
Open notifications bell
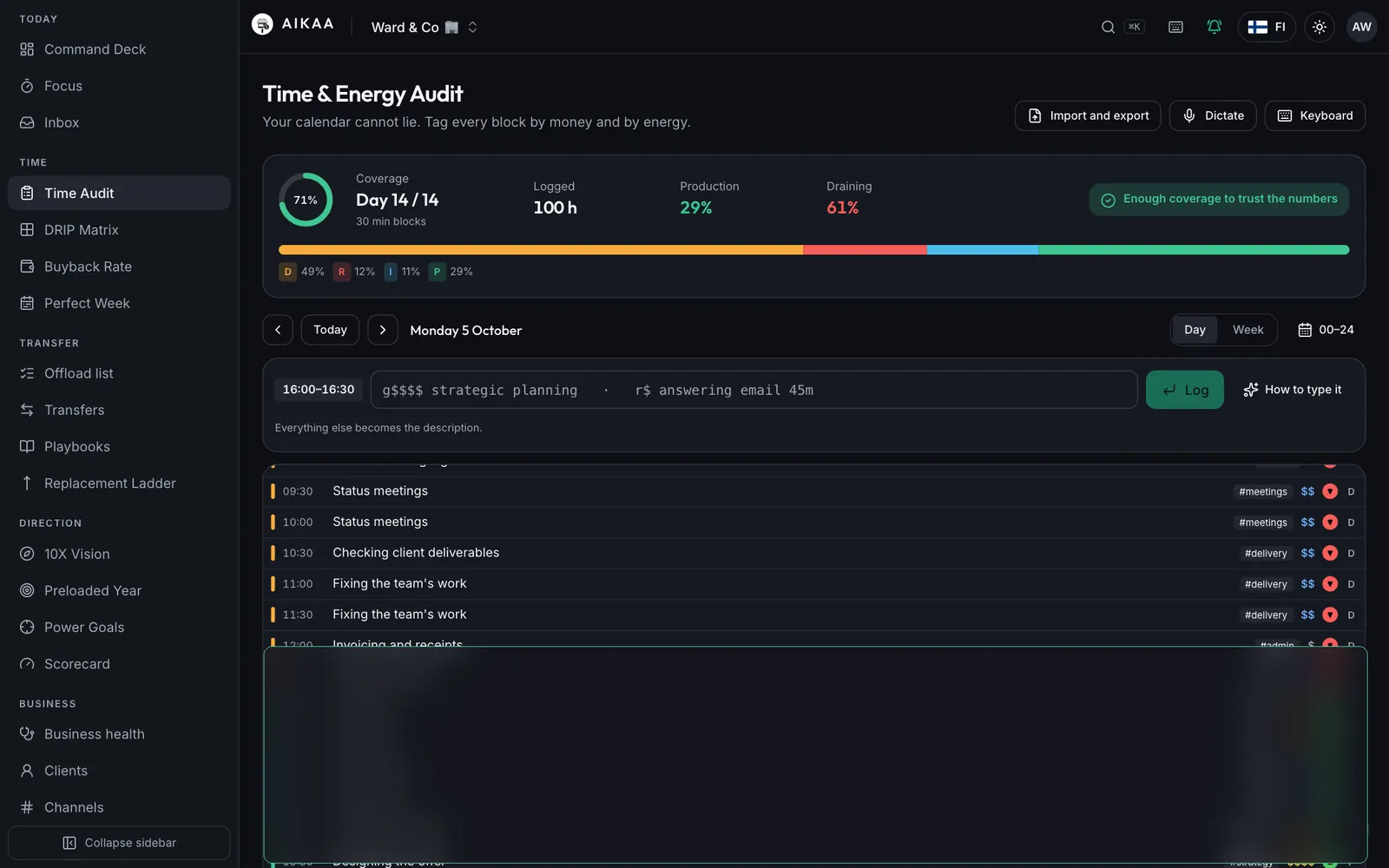click(x=1214, y=27)
